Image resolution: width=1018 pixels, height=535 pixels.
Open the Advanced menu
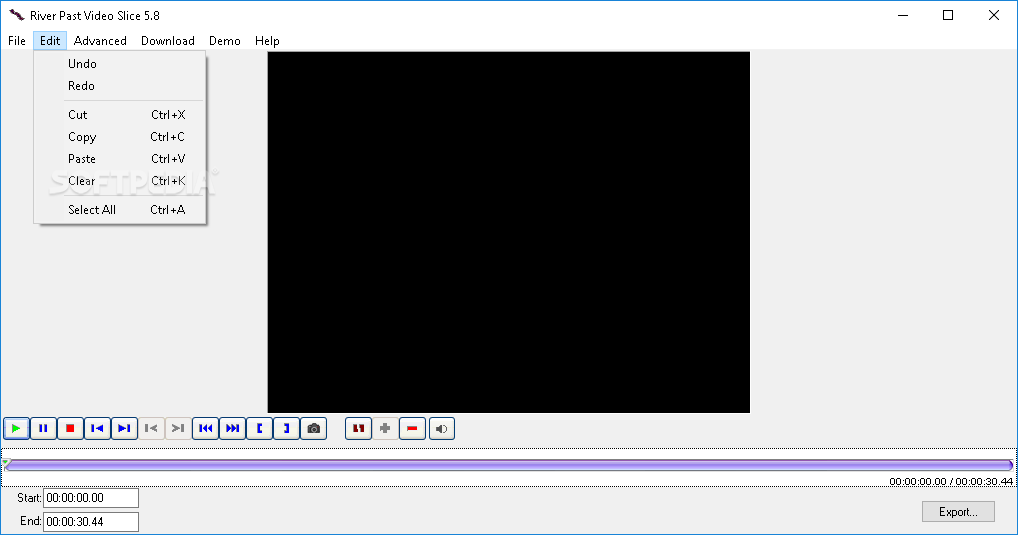100,41
